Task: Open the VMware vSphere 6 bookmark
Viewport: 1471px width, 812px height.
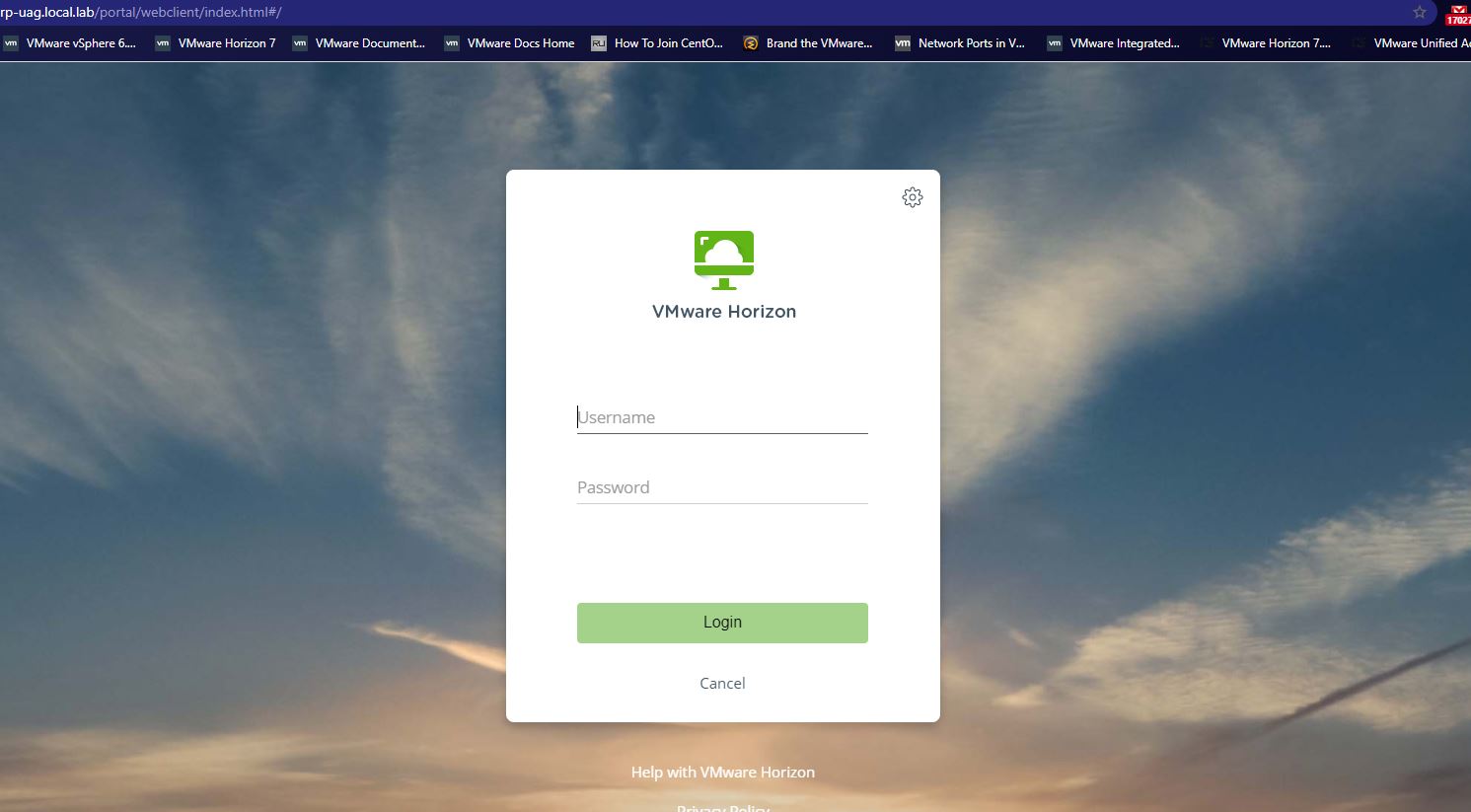Action: (x=70, y=43)
